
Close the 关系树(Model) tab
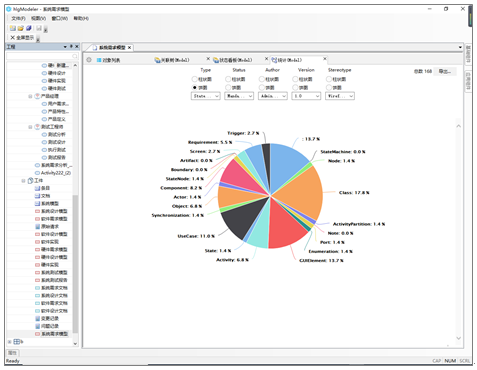click(208, 59)
